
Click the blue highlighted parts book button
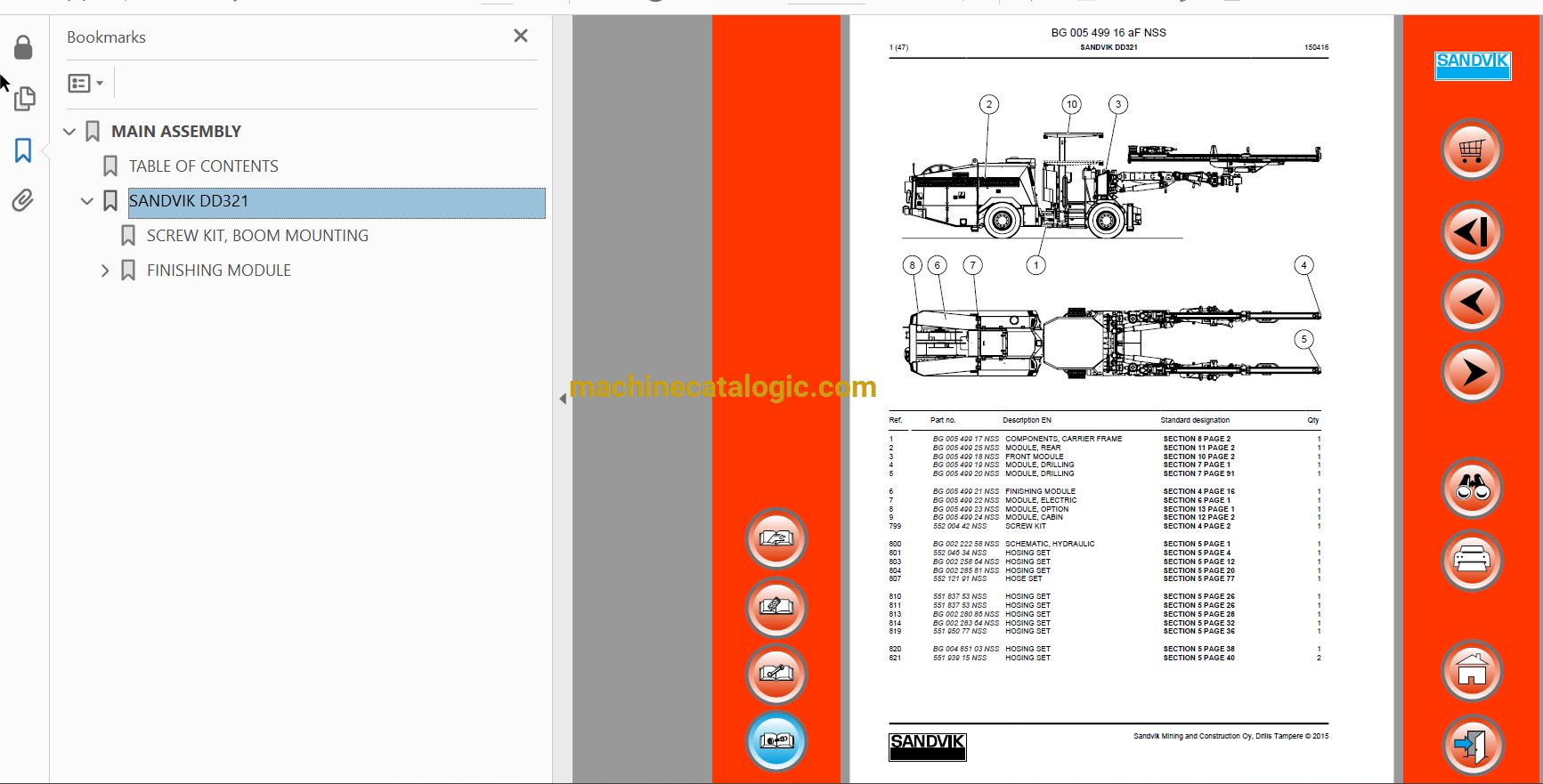click(x=776, y=740)
